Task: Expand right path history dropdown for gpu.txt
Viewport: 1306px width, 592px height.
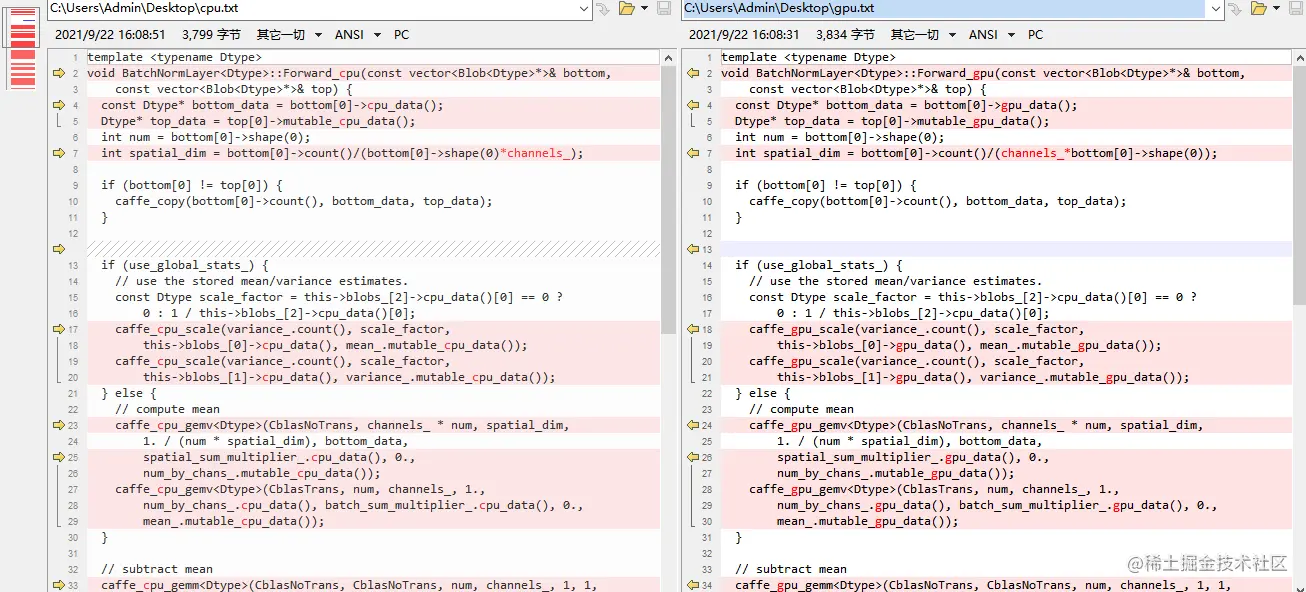Action: pyautogui.click(x=1216, y=9)
